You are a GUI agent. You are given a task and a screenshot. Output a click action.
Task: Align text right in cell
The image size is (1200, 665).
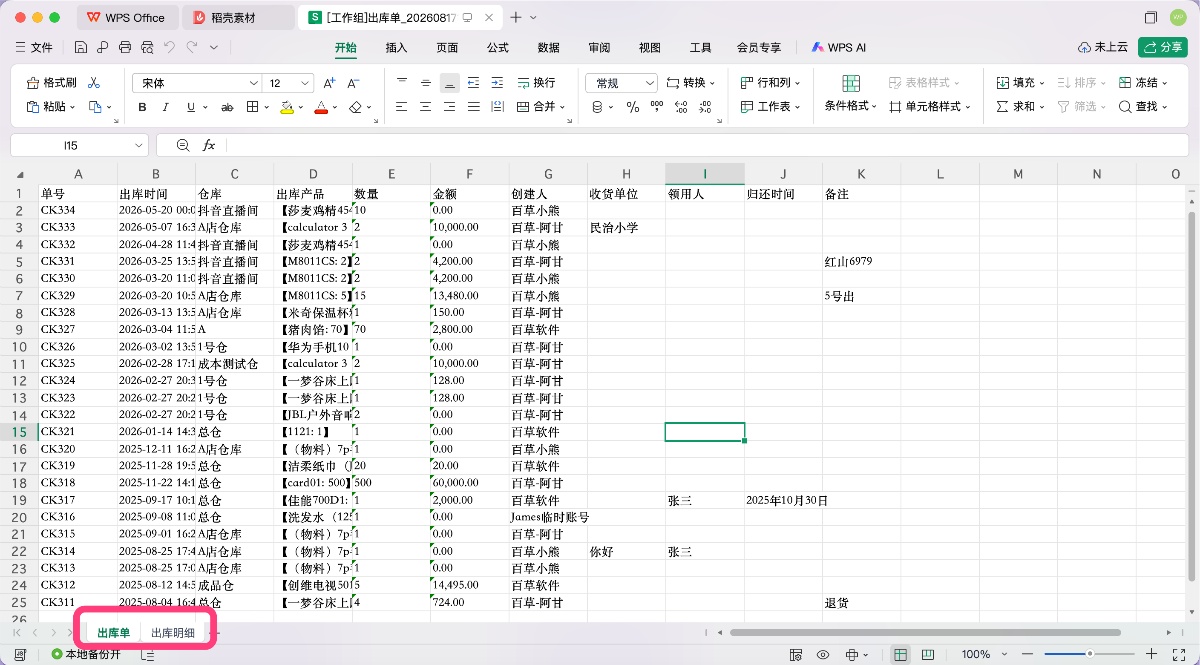(450, 107)
